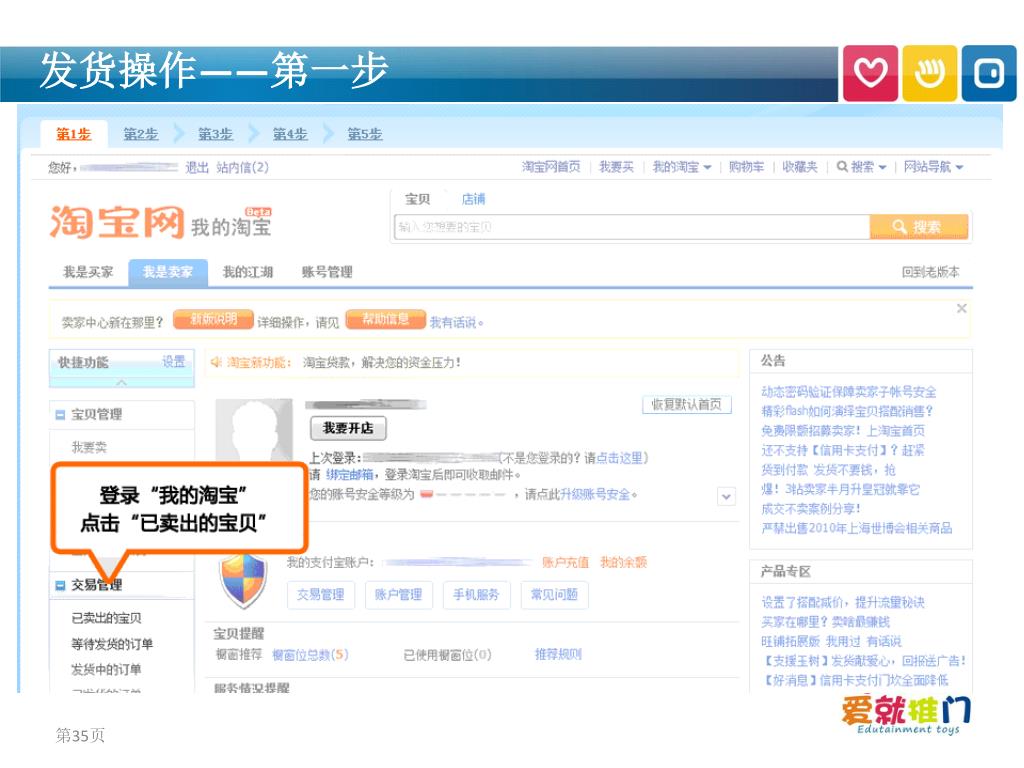This screenshot has height=768, width=1024.
Task: Open announcement 动态密码验证保障卖家子帐号安全
Action: click(x=848, y=392)
